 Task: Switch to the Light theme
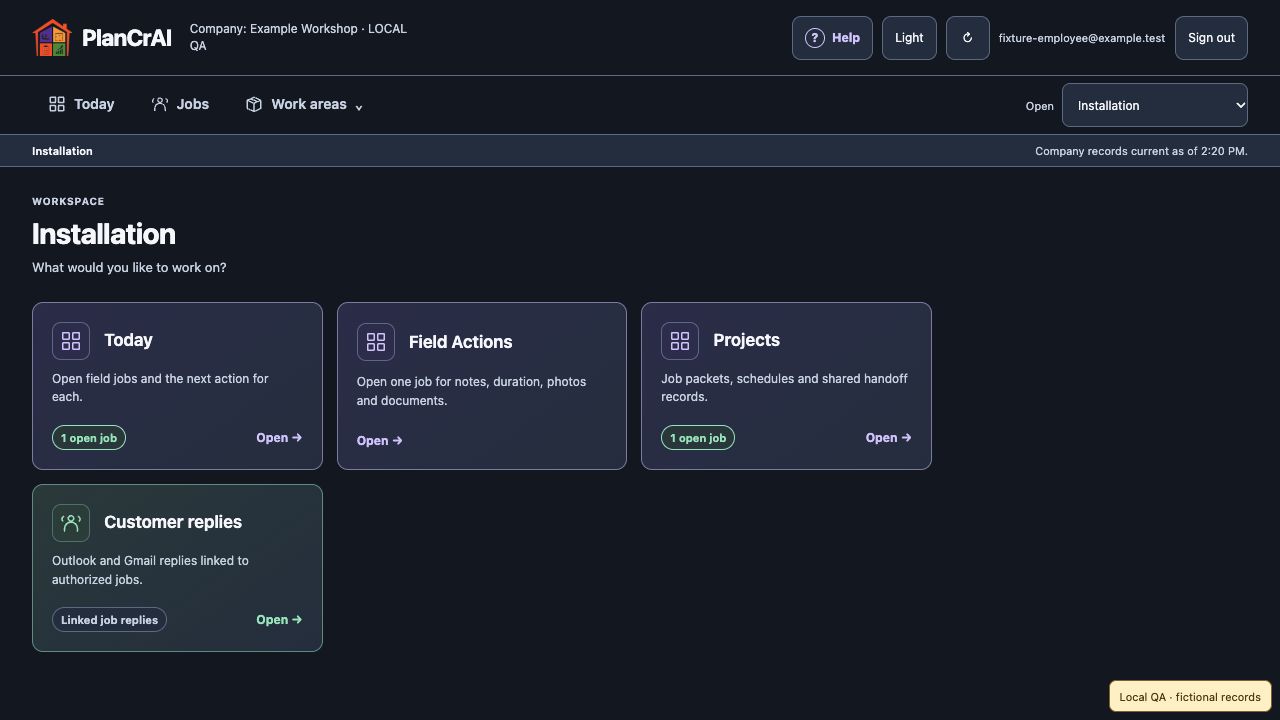pos(909,38)
